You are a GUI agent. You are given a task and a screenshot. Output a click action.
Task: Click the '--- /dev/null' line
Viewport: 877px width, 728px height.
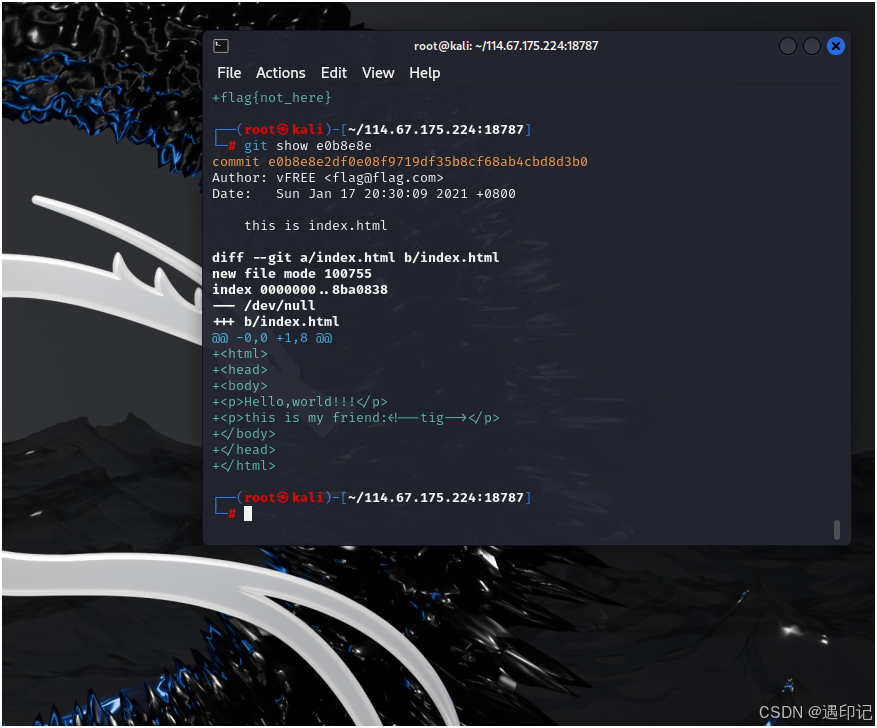click(264, 306)
